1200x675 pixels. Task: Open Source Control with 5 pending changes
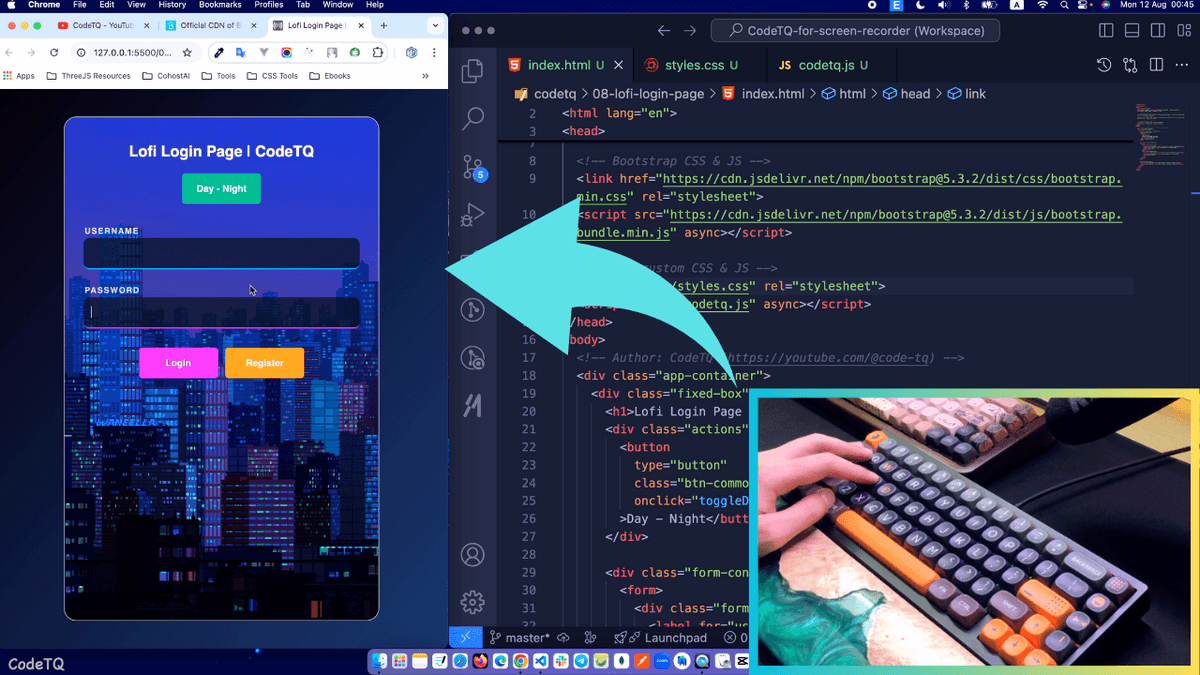[473, 167]
